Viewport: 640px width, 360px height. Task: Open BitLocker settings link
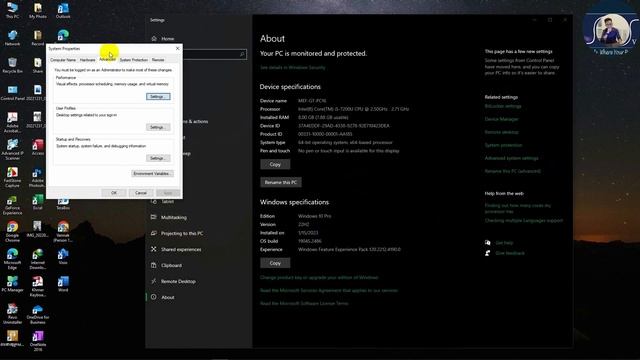[503, 106]
